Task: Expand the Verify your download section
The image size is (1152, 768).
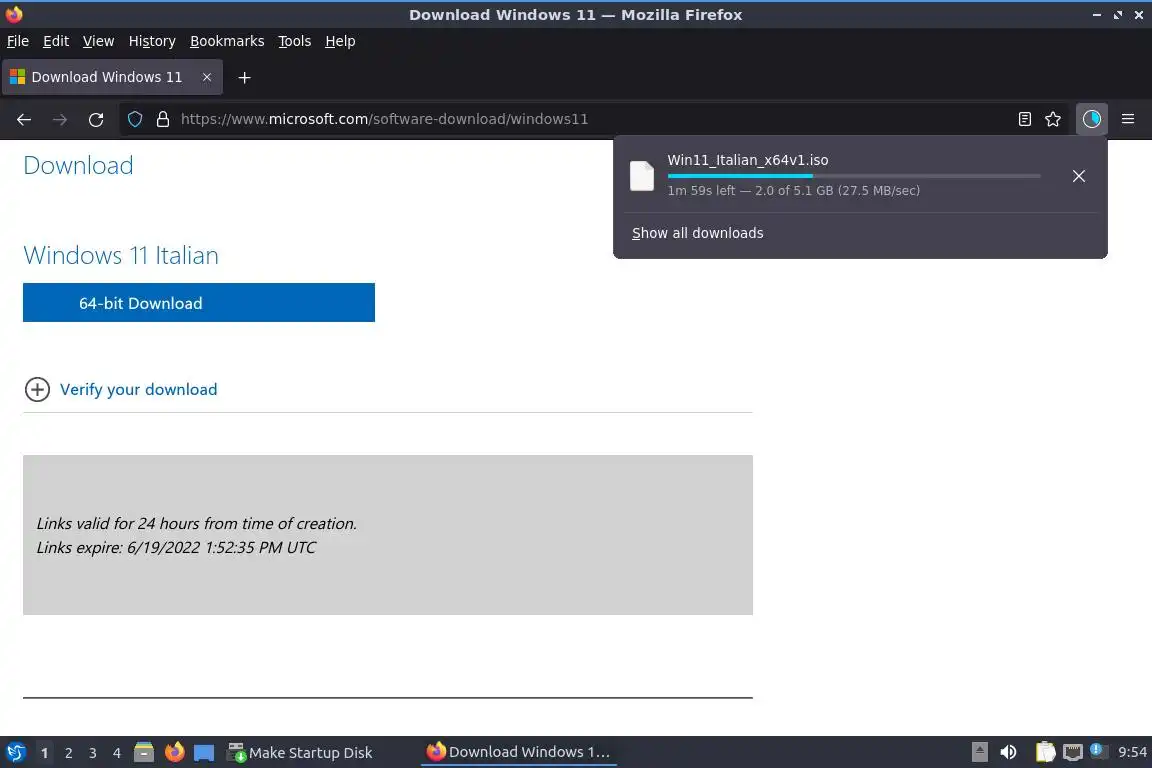Action: click(x=37, y=390)
